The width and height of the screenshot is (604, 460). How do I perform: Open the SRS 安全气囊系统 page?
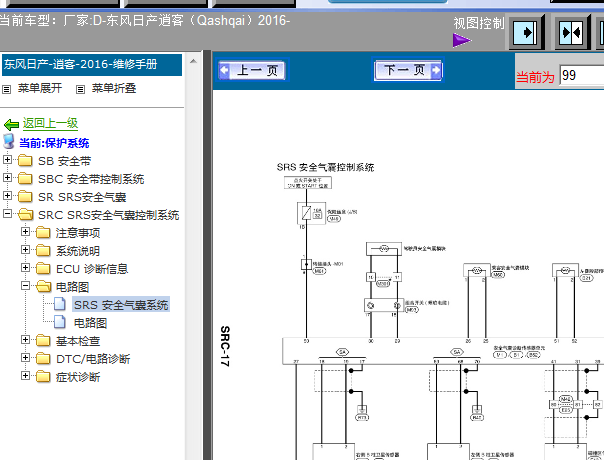pyautogui.click(x=121, y=305)
